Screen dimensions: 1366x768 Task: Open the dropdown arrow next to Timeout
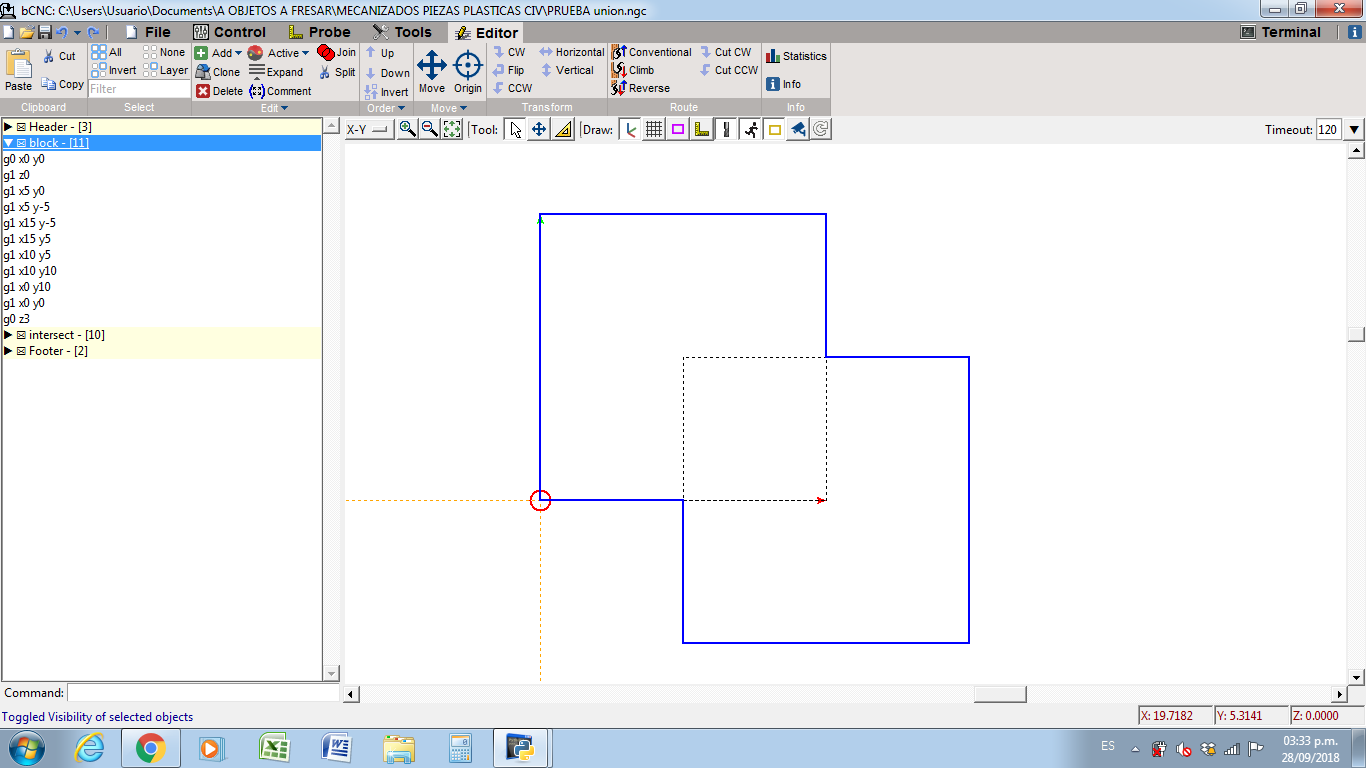tap(1354, 129)
